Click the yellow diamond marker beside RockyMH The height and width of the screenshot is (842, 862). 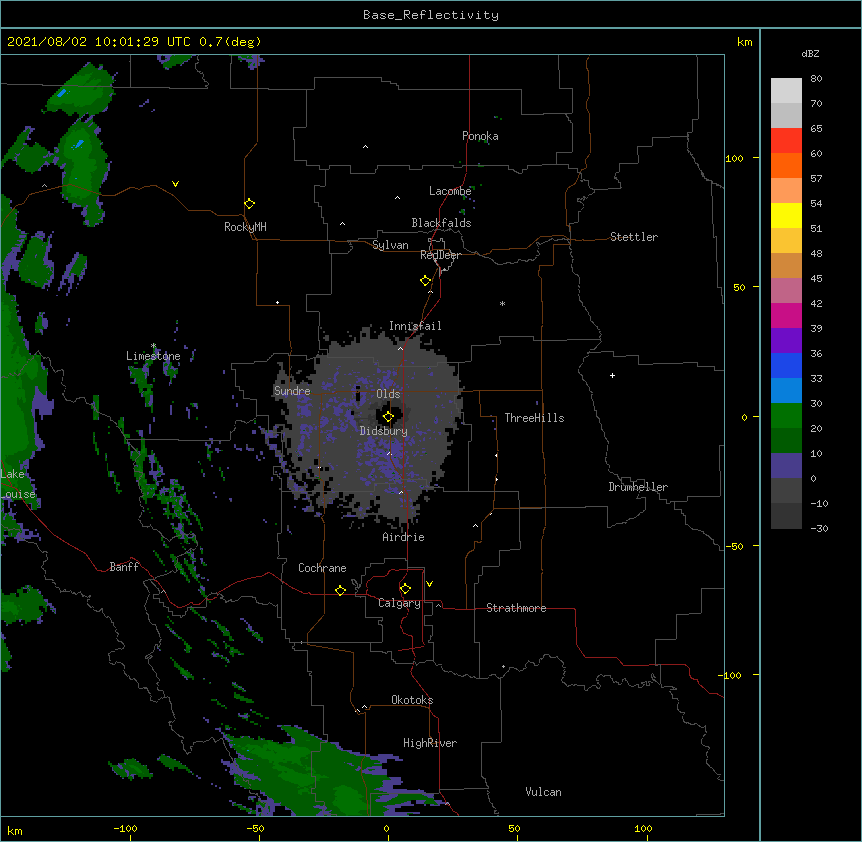[250, 204]
